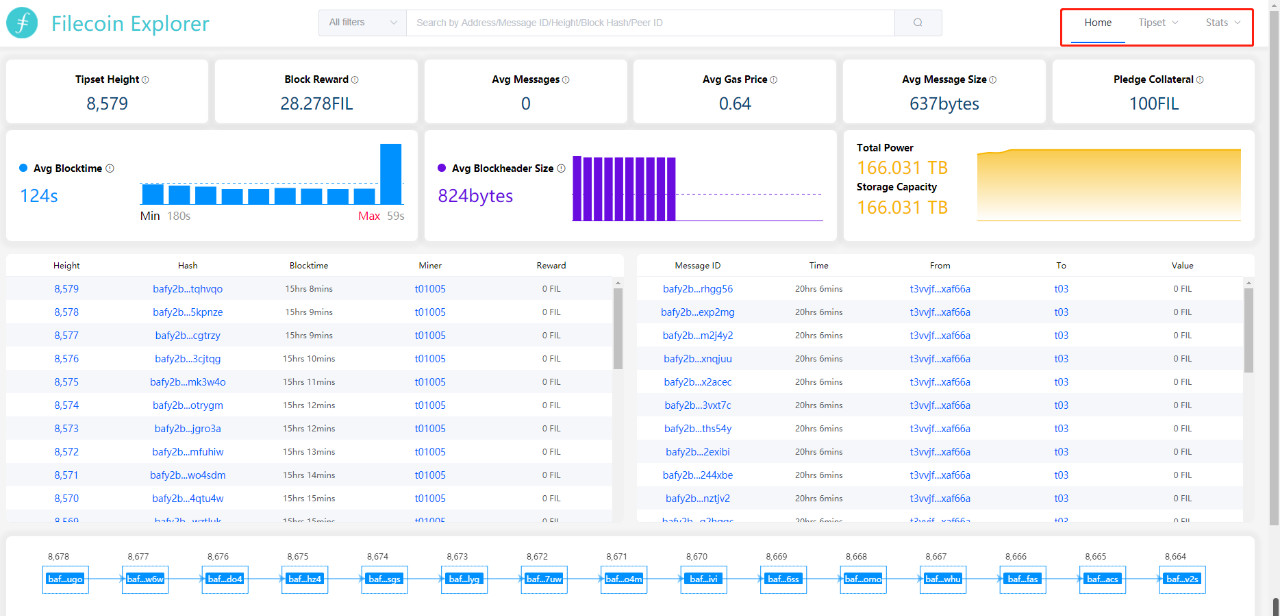The image size is (1280, 616).
Task: Click the messages table scrollbar thumb
Action: [x=1248, y=331]
